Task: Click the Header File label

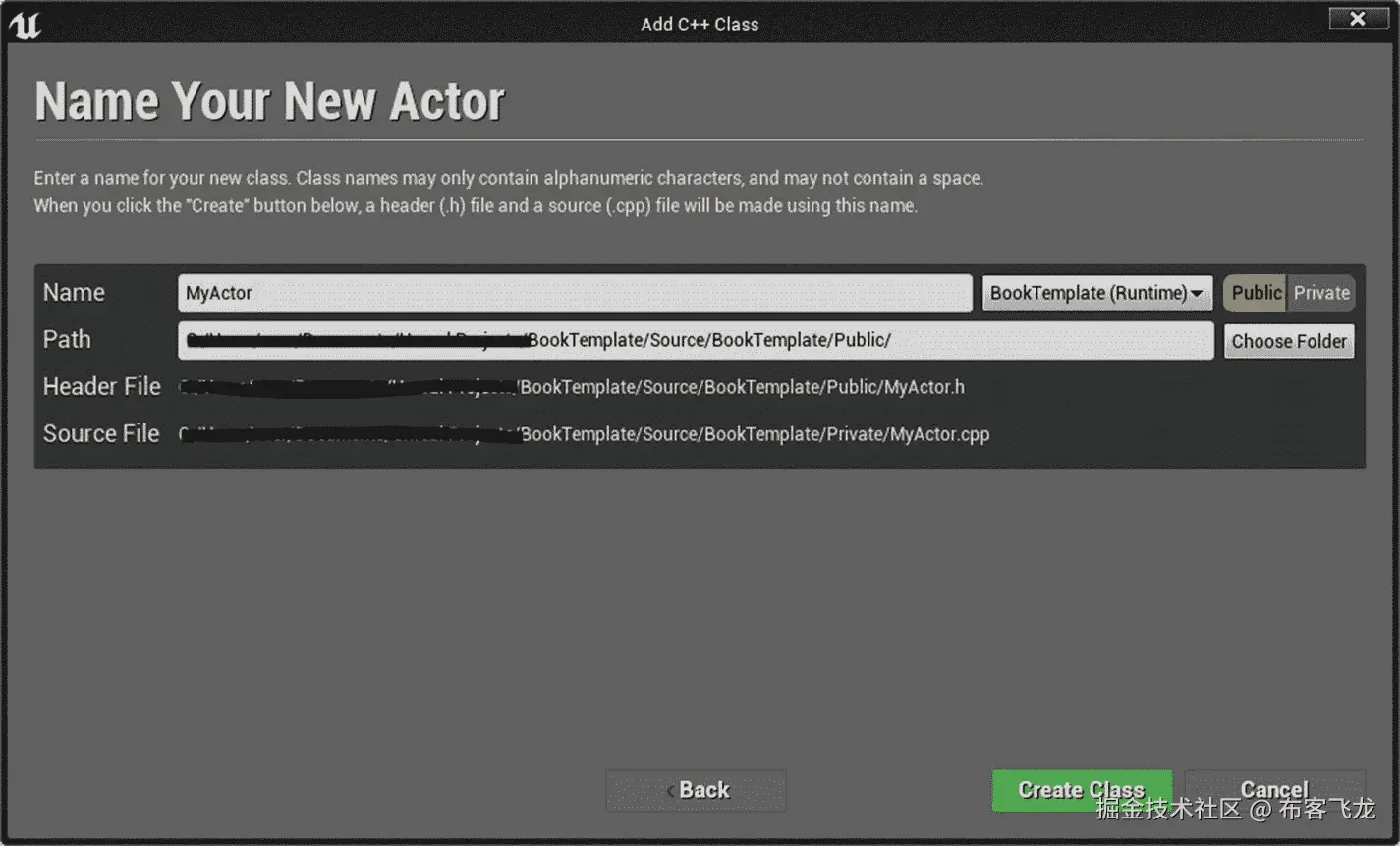Action: tap(101, 387)
